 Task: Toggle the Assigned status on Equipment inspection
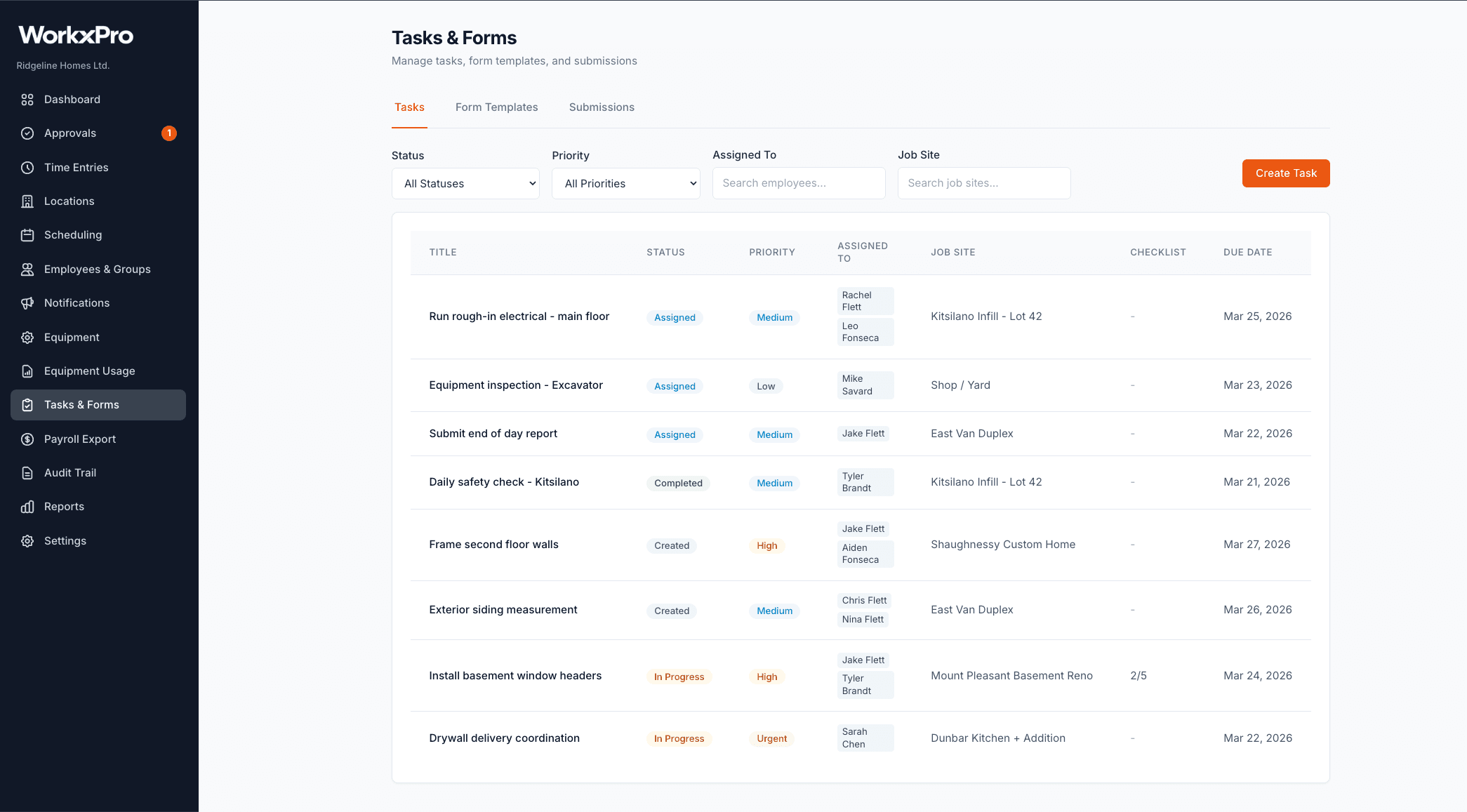[x=674, y=386]
